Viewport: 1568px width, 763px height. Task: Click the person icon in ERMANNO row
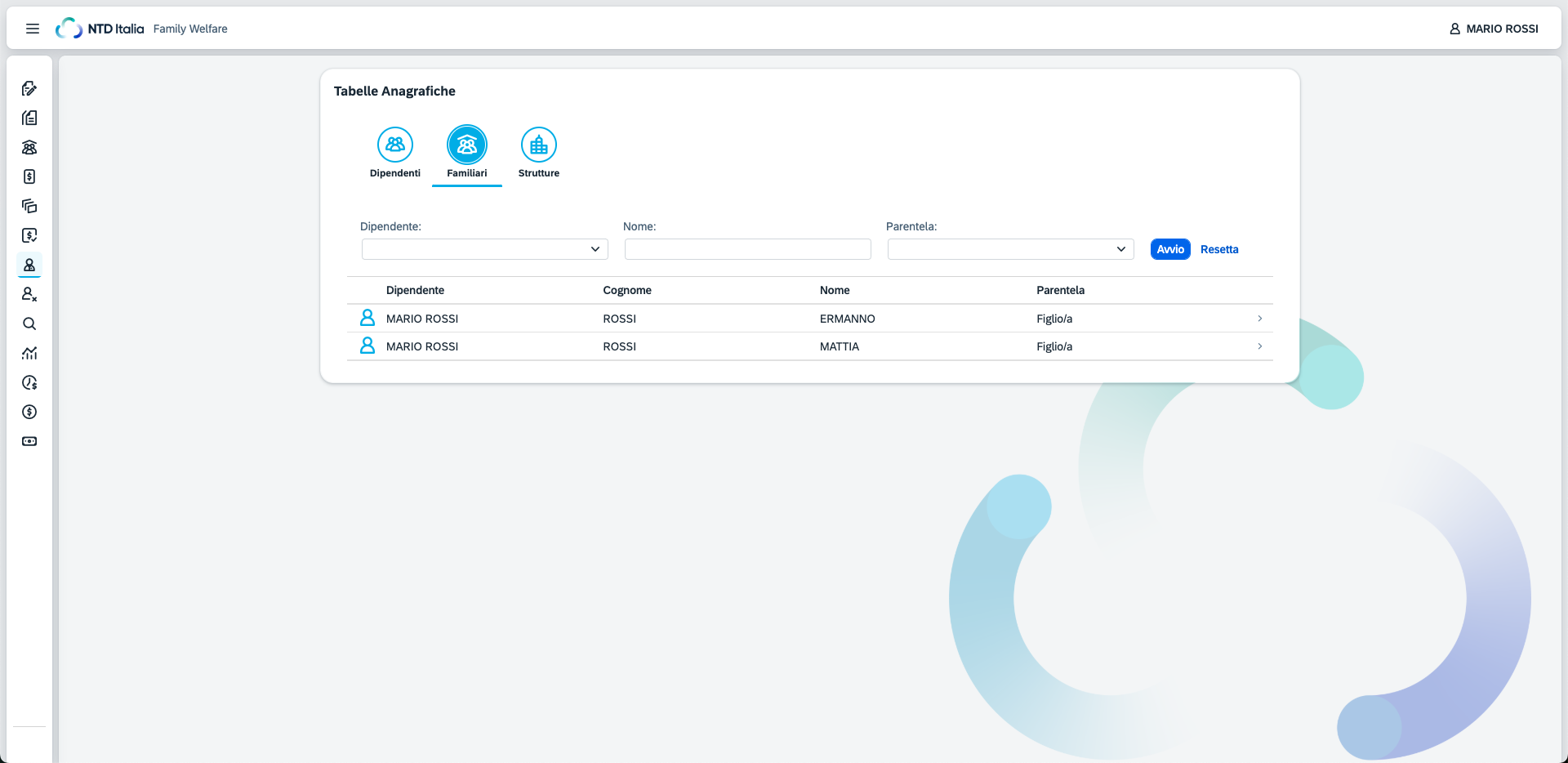coord(367,318)
